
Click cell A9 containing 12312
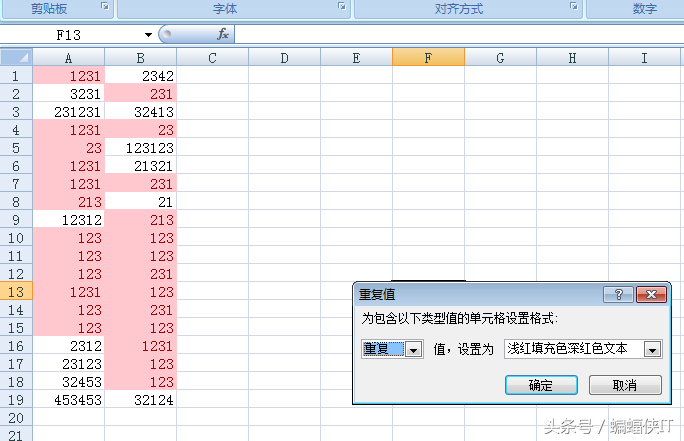pos(68,219)
